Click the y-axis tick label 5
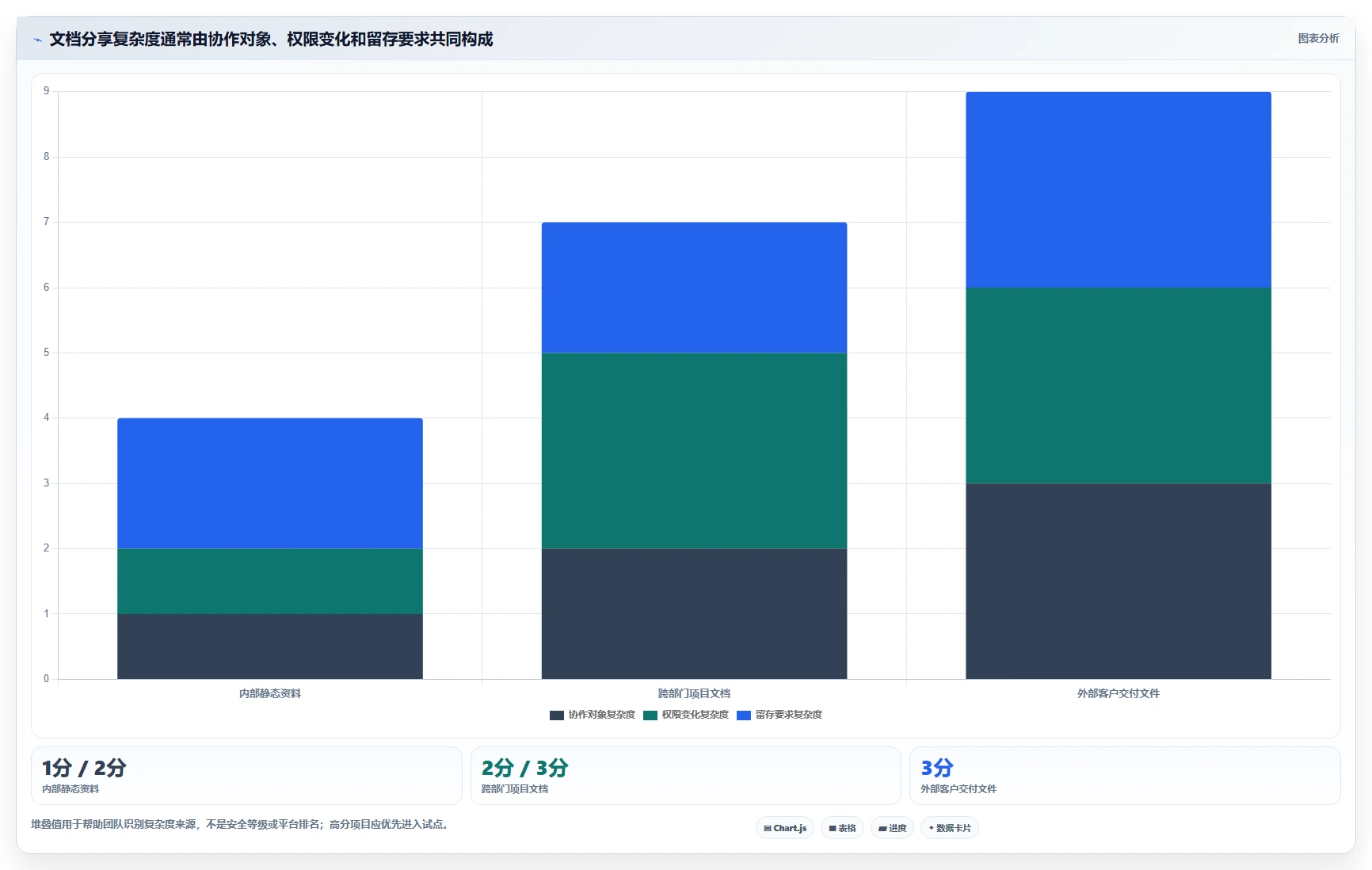Viewport: 1372px width, 870px height. (47, 353)
